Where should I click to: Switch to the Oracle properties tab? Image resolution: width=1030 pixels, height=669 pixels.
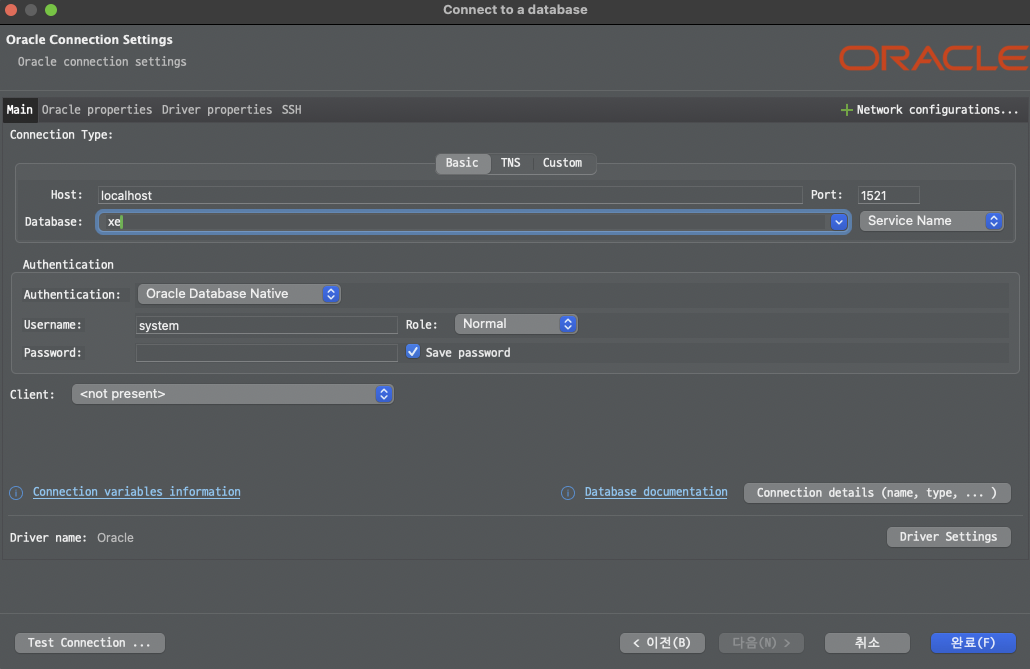[x=97, y=110]
